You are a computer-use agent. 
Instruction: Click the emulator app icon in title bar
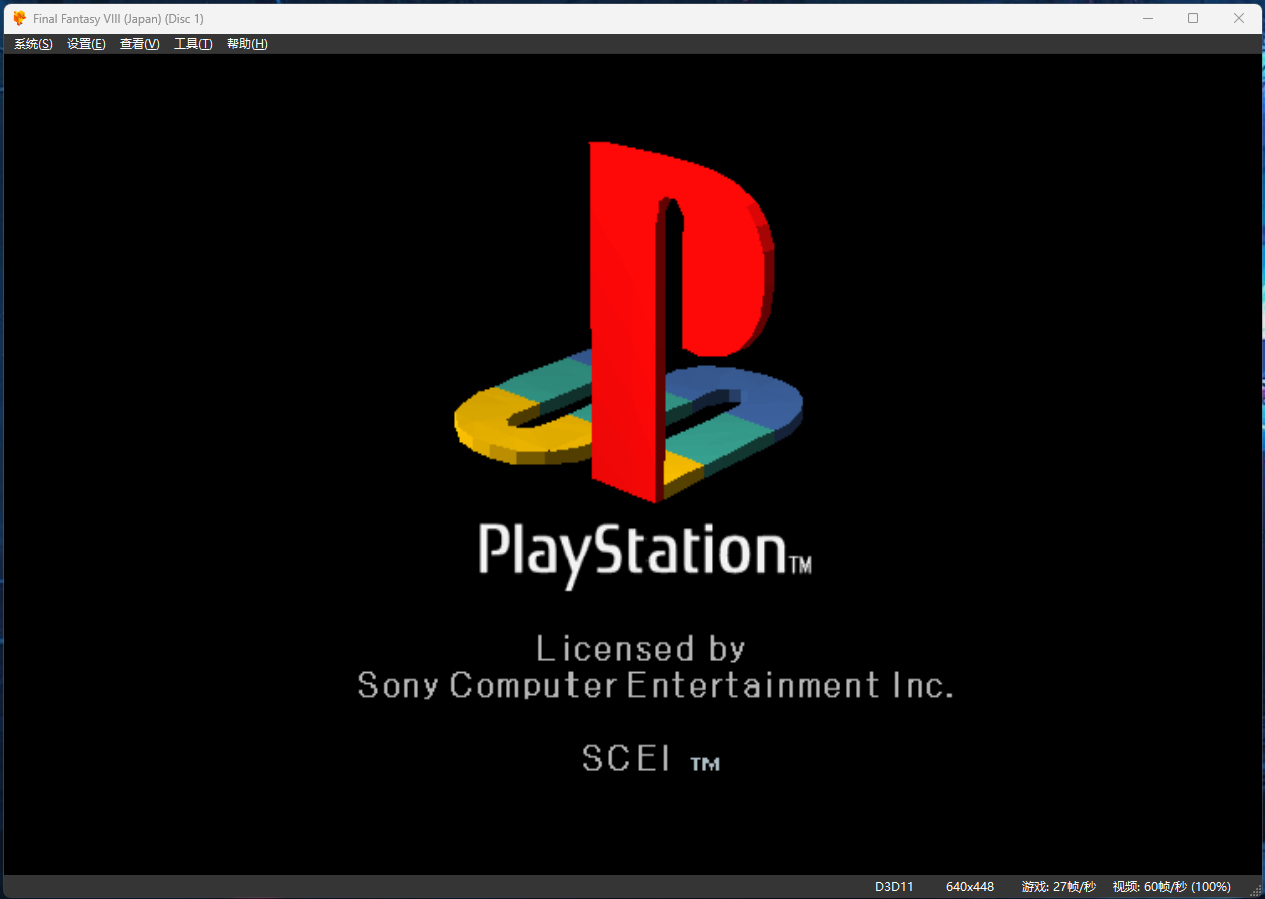click(x=19, y=18)
